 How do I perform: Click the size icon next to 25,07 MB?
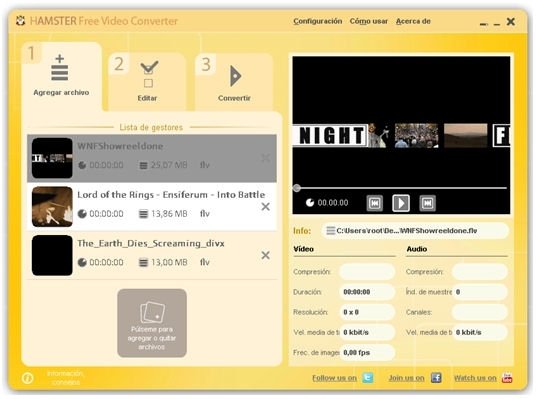tap(143, 165)
